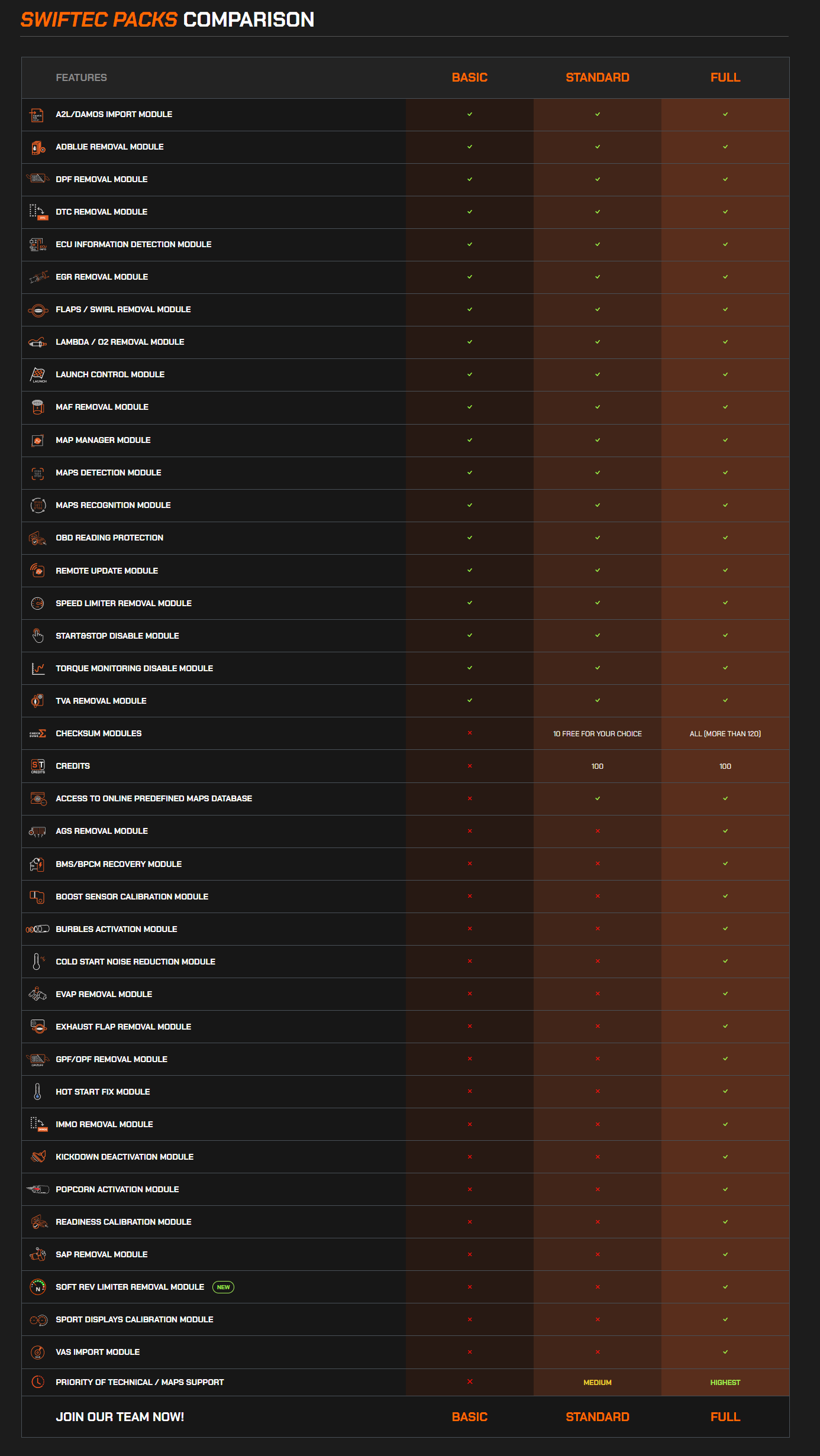
Task: Click the green NEW badge
Action: tap(223, 1287)
